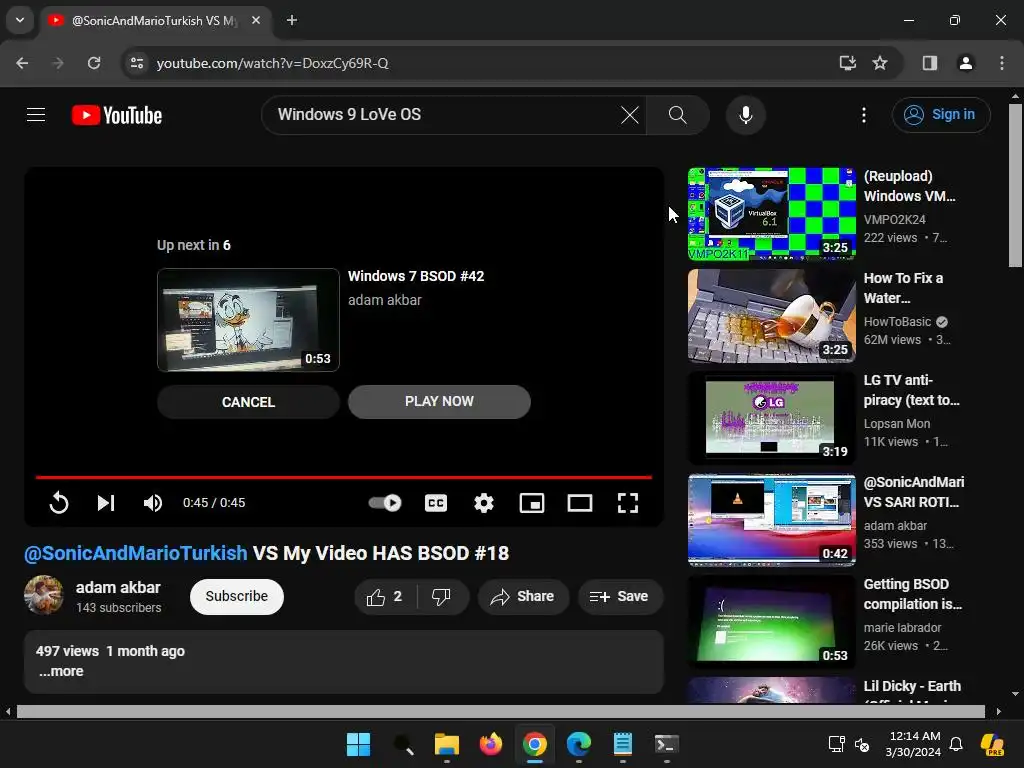This screenshot has width=1024, height=768.
Task: Save video to playlist
Action: (x=620, y=596)
